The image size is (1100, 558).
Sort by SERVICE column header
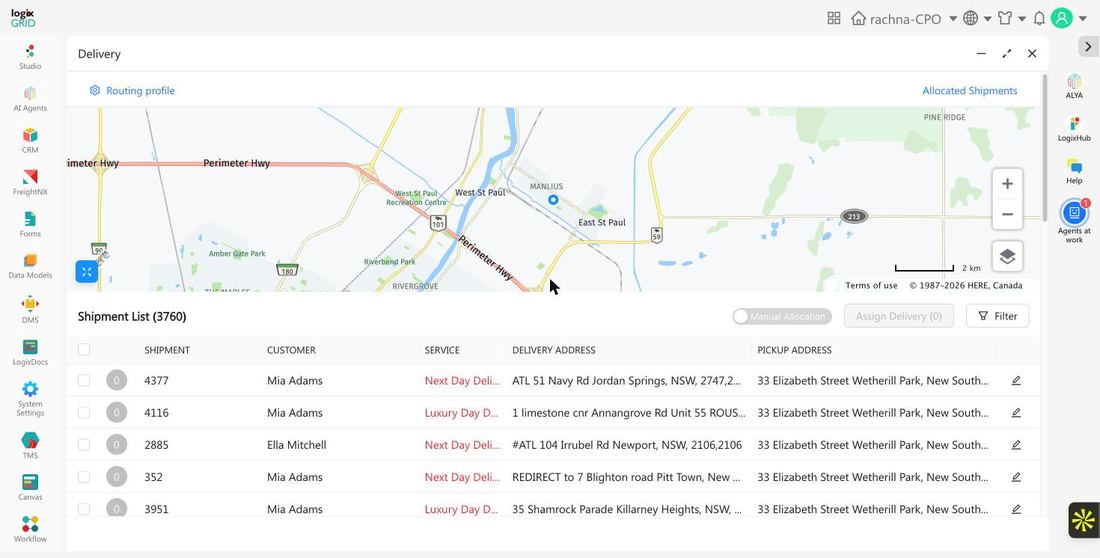point(442,350)
